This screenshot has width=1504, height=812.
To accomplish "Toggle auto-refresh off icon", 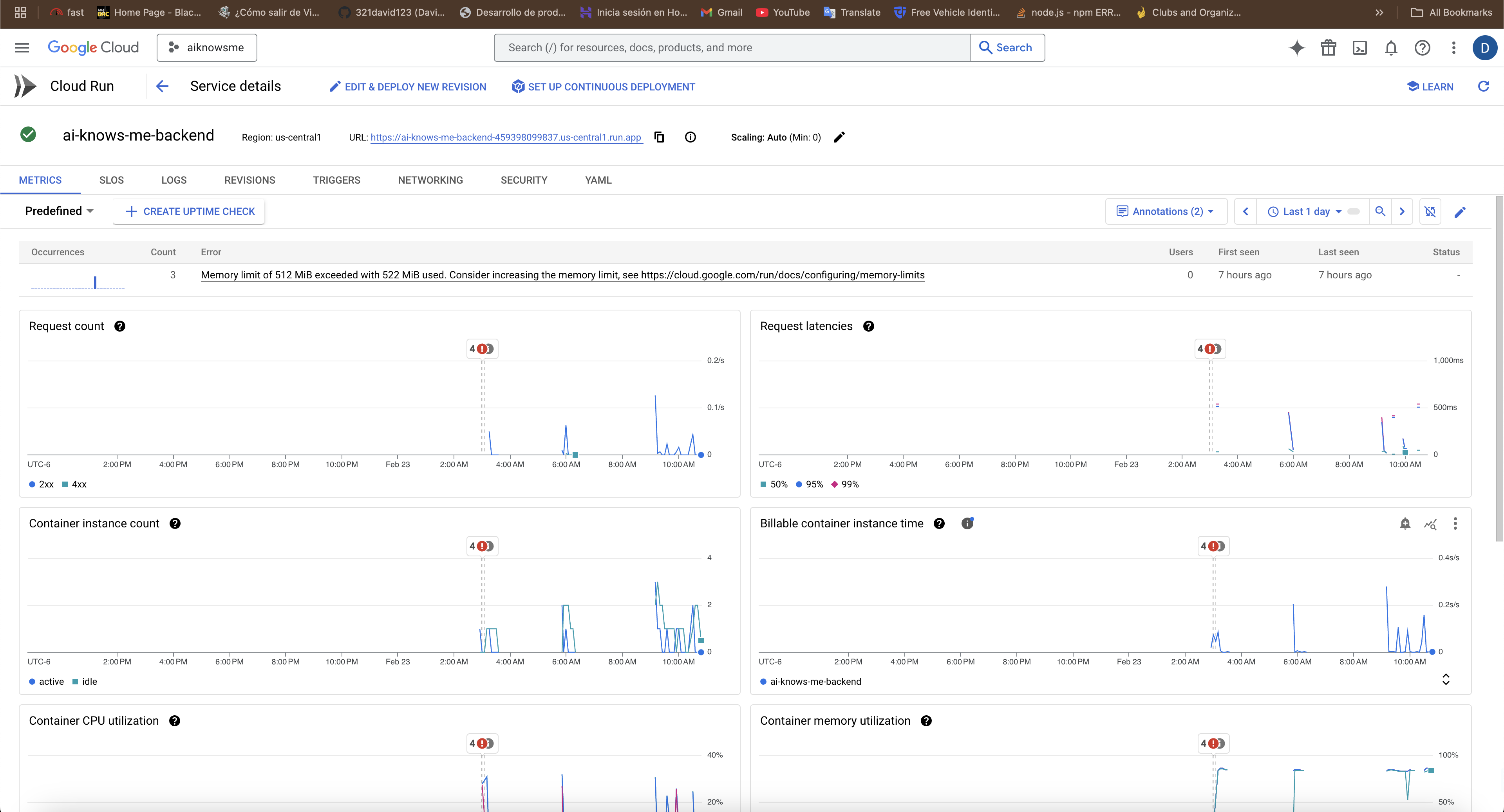I will point(1430,211).
